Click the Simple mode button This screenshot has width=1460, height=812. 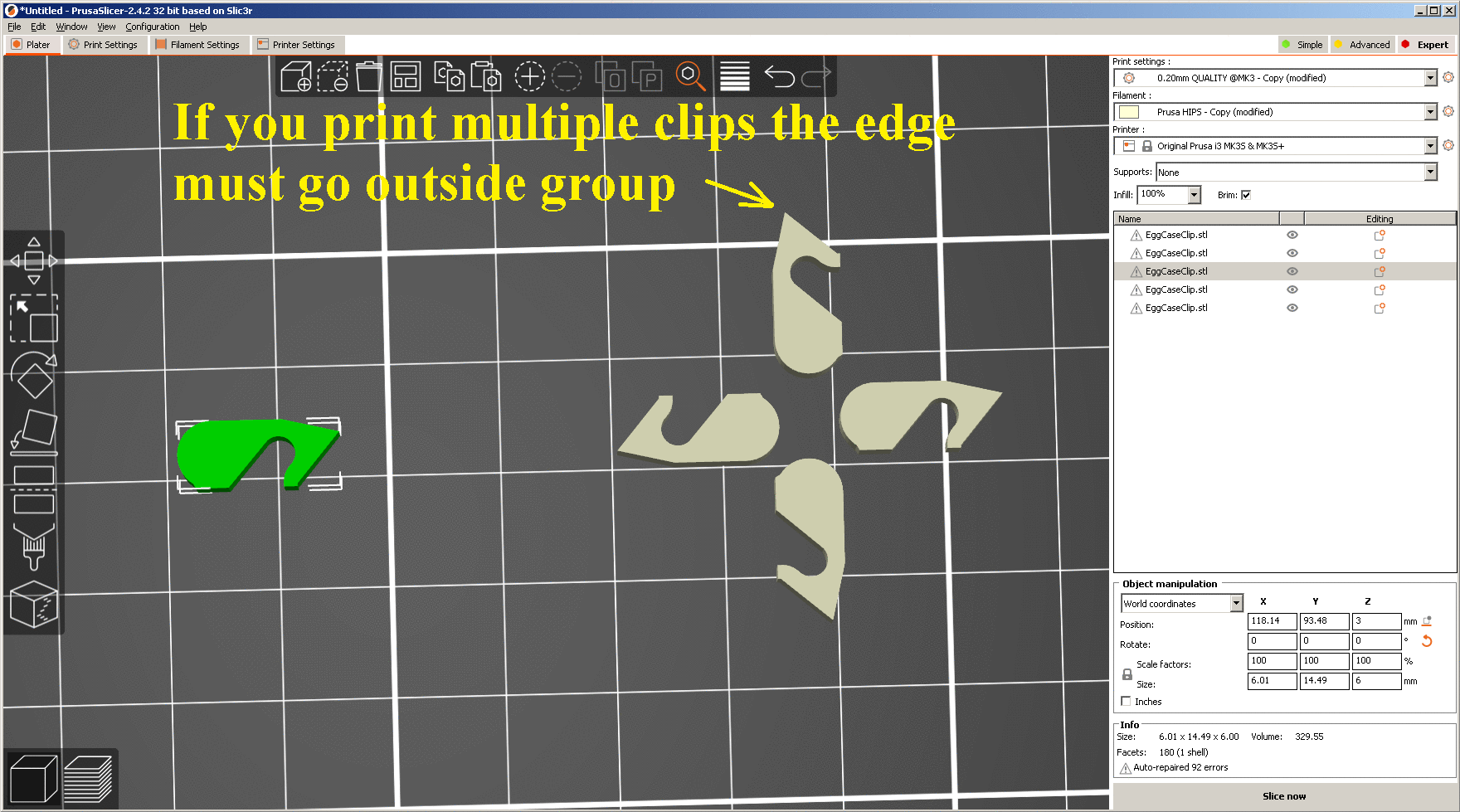tap(1302, 45)
